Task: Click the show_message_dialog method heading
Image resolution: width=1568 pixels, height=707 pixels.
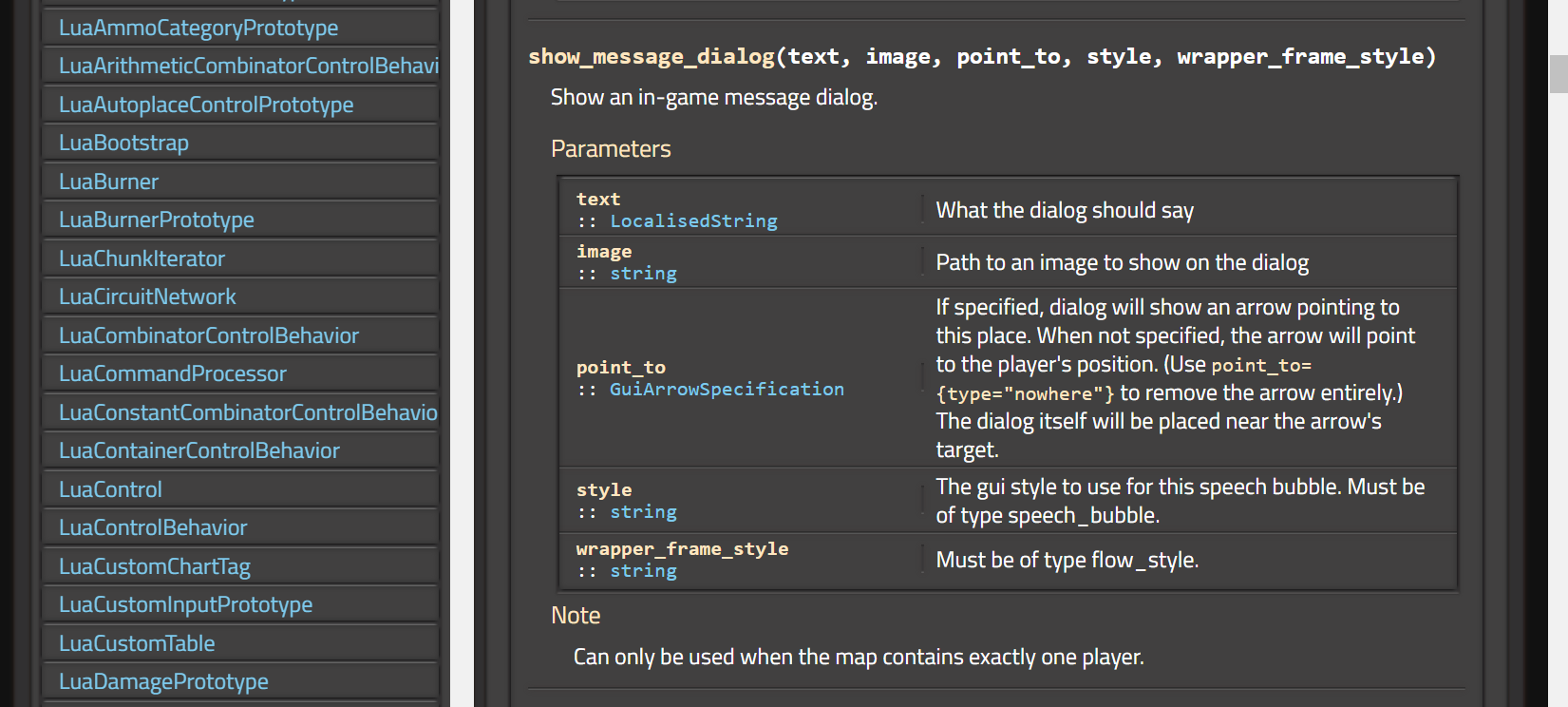Action: click(x=652, y=57)
